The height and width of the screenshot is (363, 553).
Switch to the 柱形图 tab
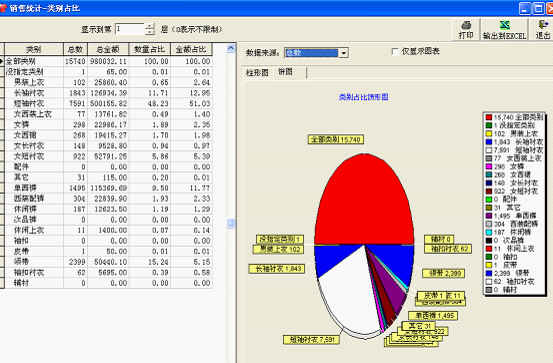[257, 73]
